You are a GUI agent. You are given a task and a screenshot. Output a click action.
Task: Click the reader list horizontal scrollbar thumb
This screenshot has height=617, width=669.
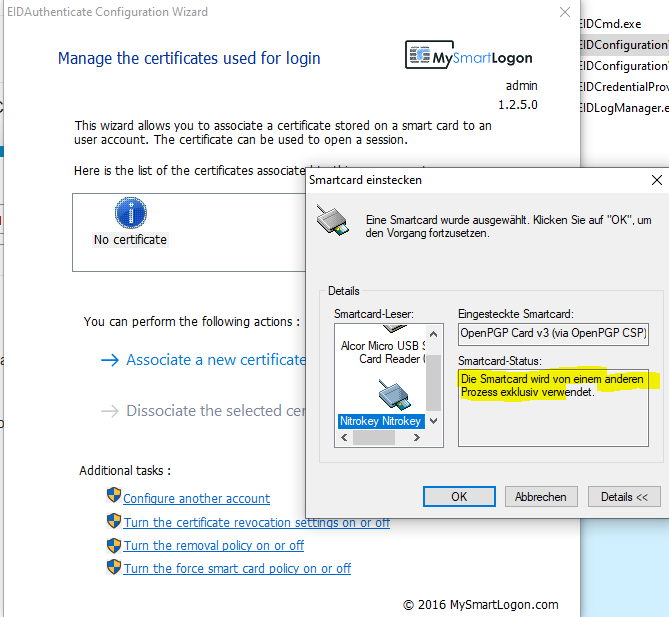pos(374,437)
